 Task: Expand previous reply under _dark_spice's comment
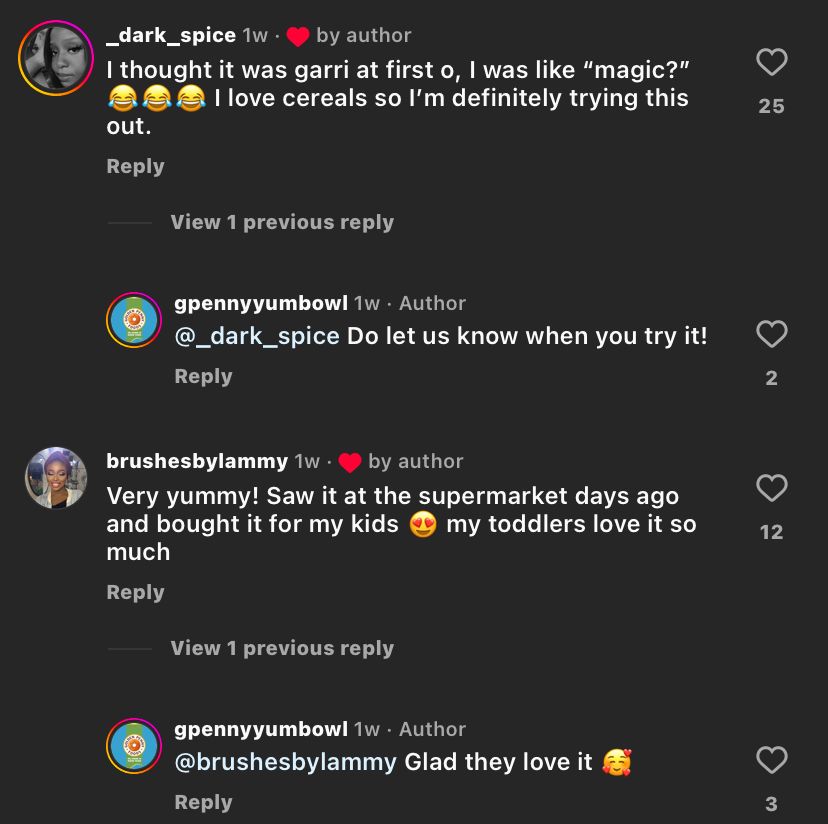coord(282,222)
